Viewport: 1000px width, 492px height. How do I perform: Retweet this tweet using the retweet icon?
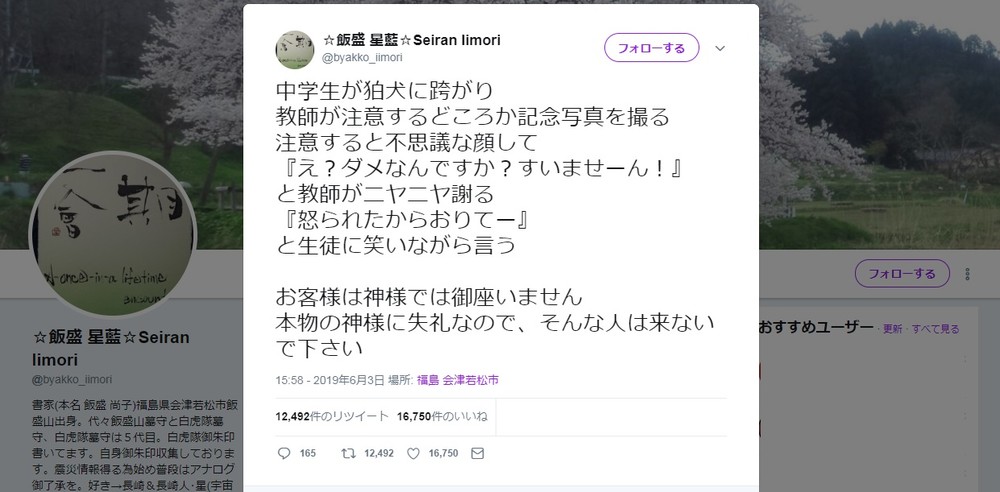click(x=348, y=453)
